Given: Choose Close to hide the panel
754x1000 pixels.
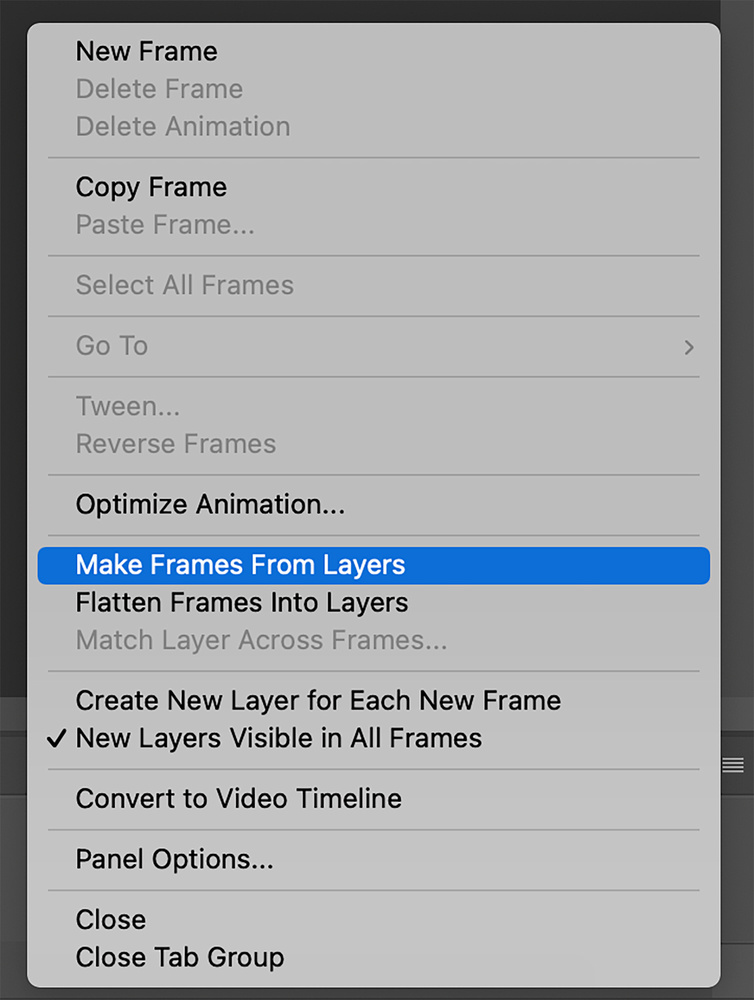Looking at the screenshot, I should 374,920.
